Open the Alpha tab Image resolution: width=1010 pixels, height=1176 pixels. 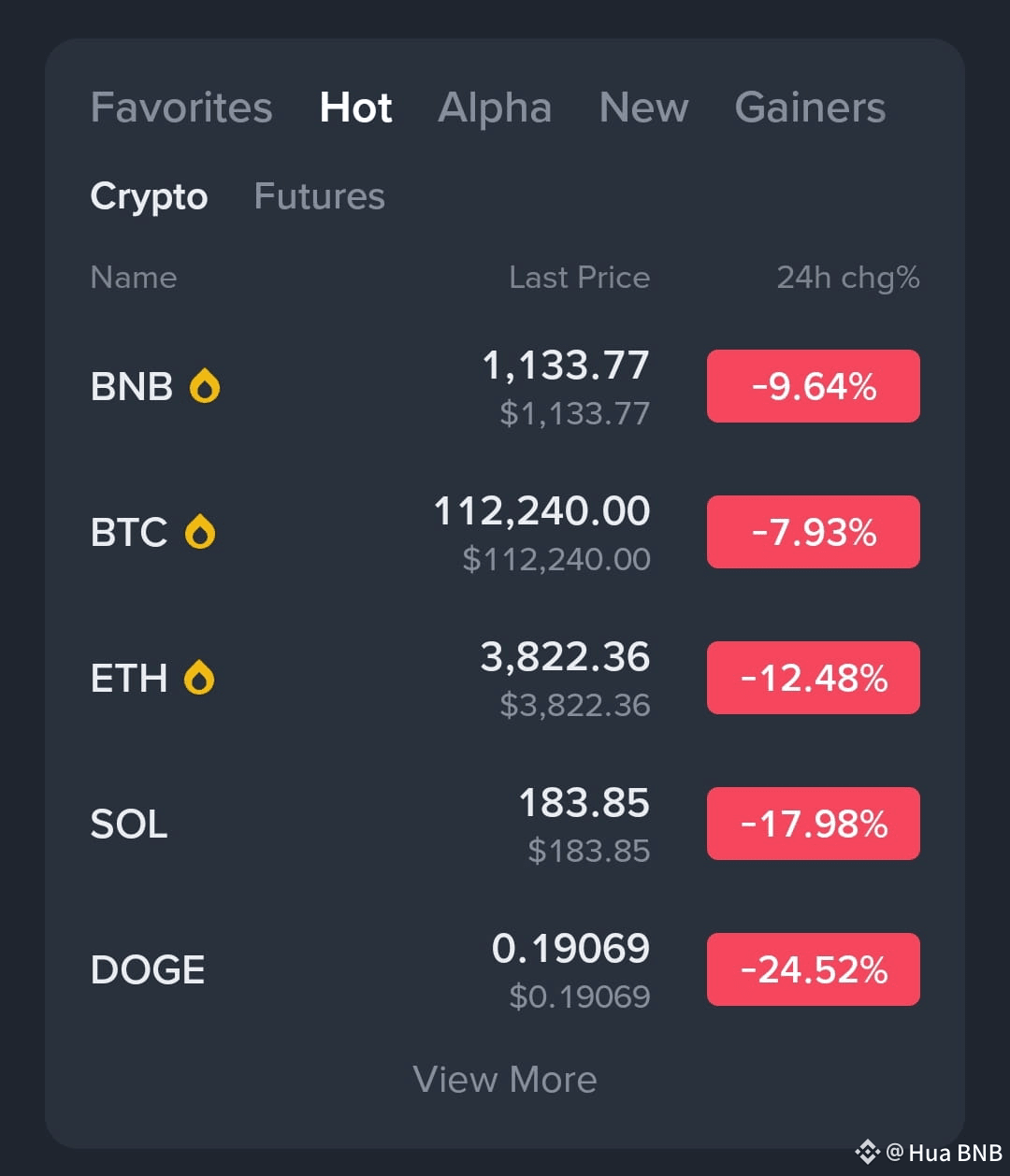(x=495, y=108)
